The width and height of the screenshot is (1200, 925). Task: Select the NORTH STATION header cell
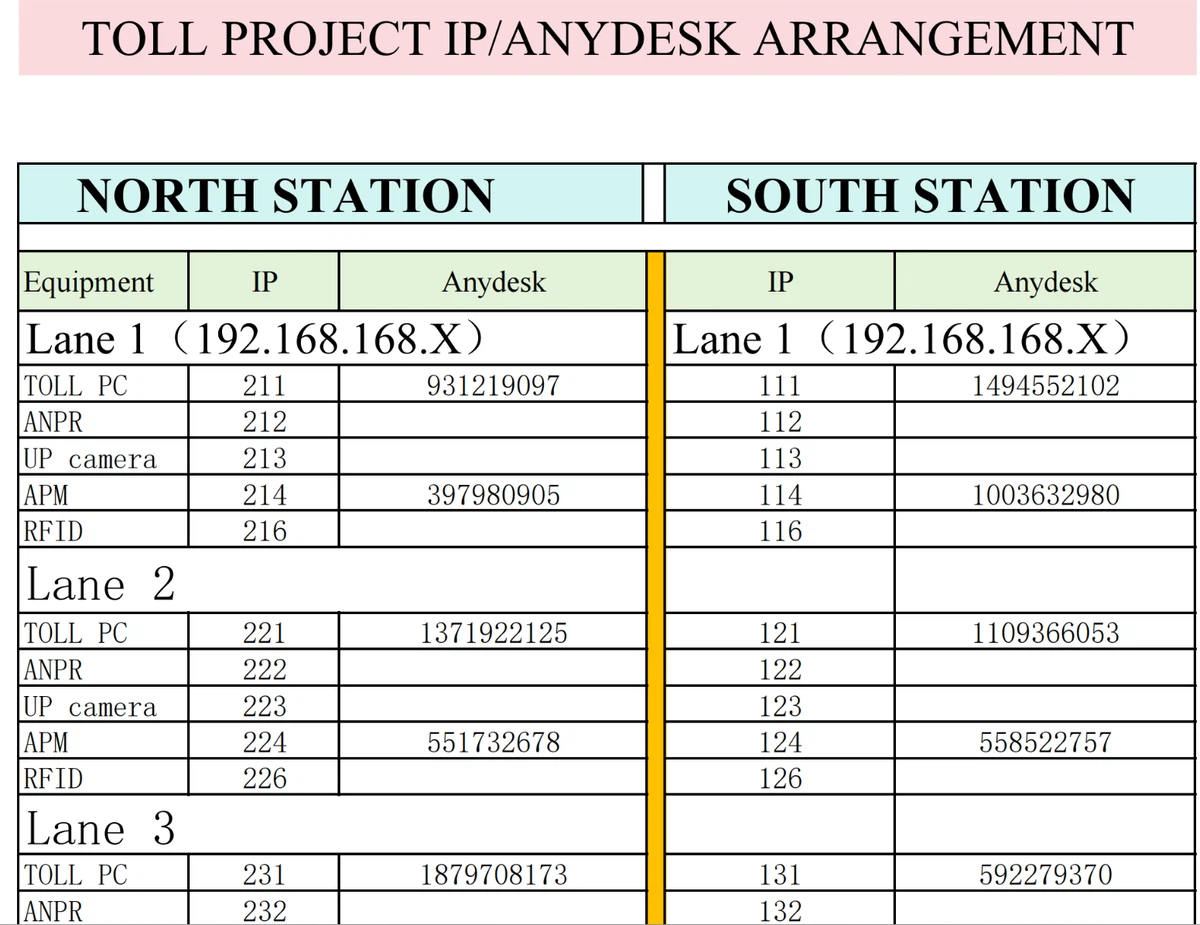pyautogui.click(x=286, y=195)
